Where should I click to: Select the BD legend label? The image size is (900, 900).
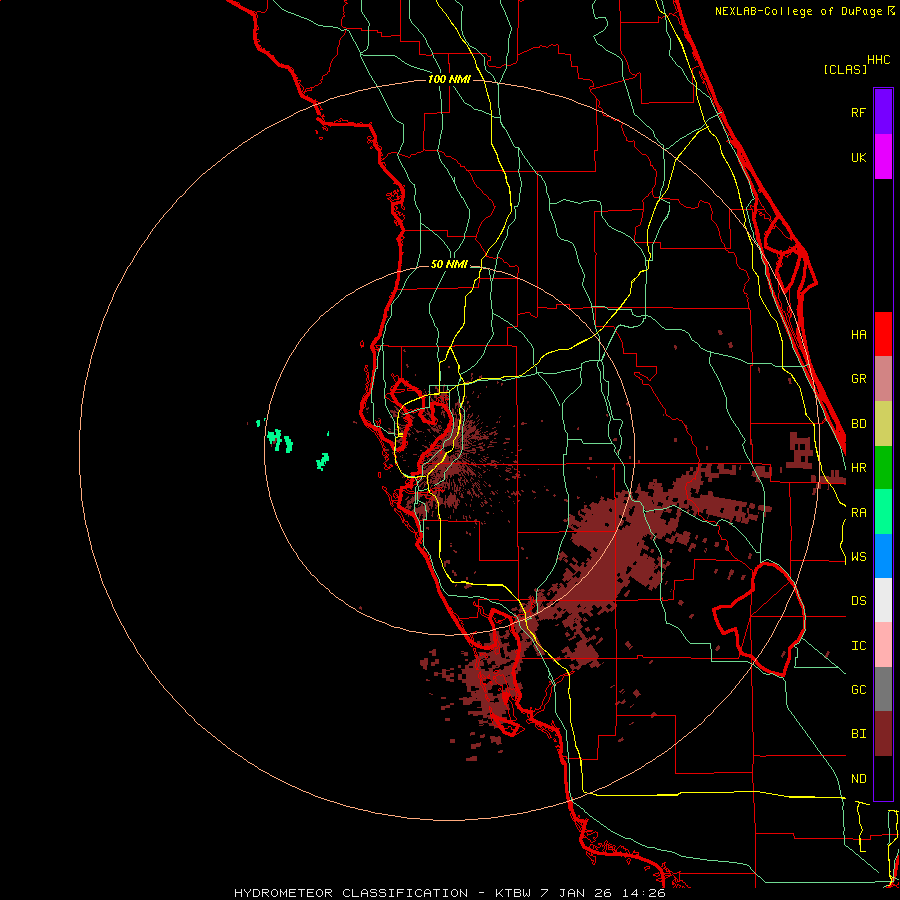[x=858, y=424]
